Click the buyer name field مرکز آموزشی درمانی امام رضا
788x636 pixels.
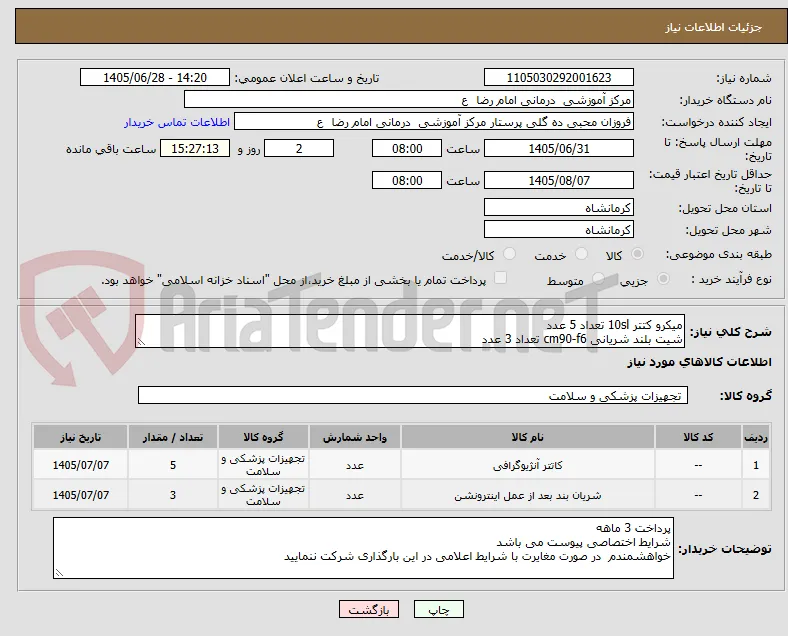409,99
